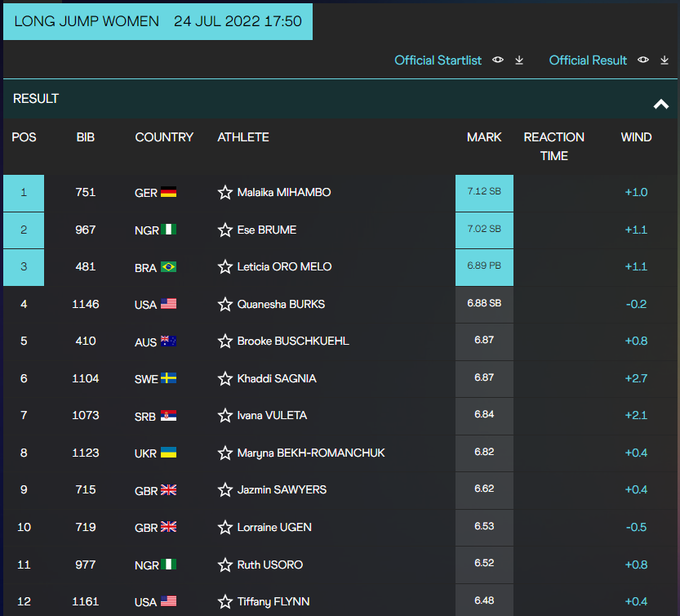Click the WIND column header
This screenshot has height=616, width=680.
(636, 138)
